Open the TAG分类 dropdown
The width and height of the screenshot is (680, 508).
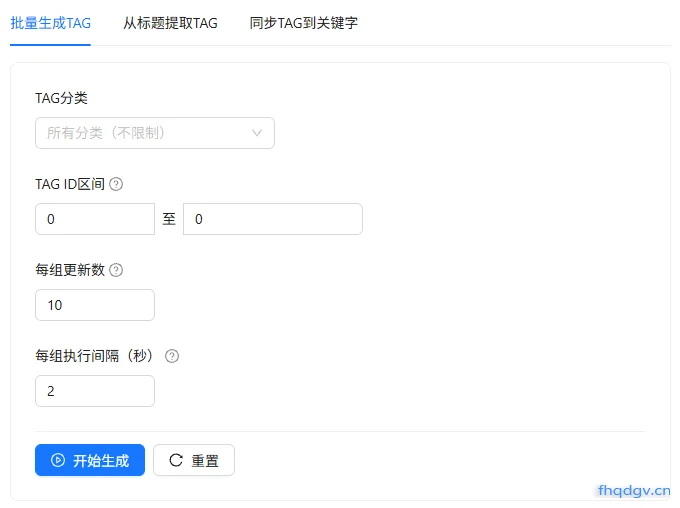tap(155, 133)
